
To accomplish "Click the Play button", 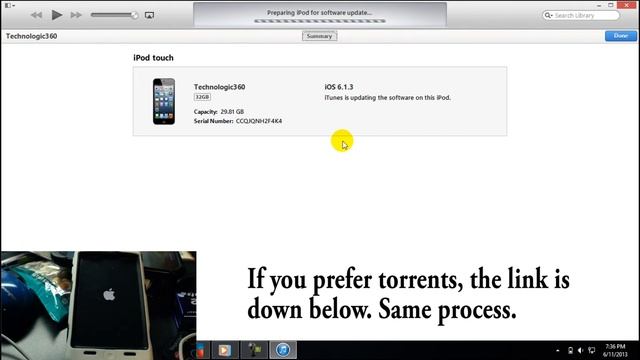I will pos(57,15).
